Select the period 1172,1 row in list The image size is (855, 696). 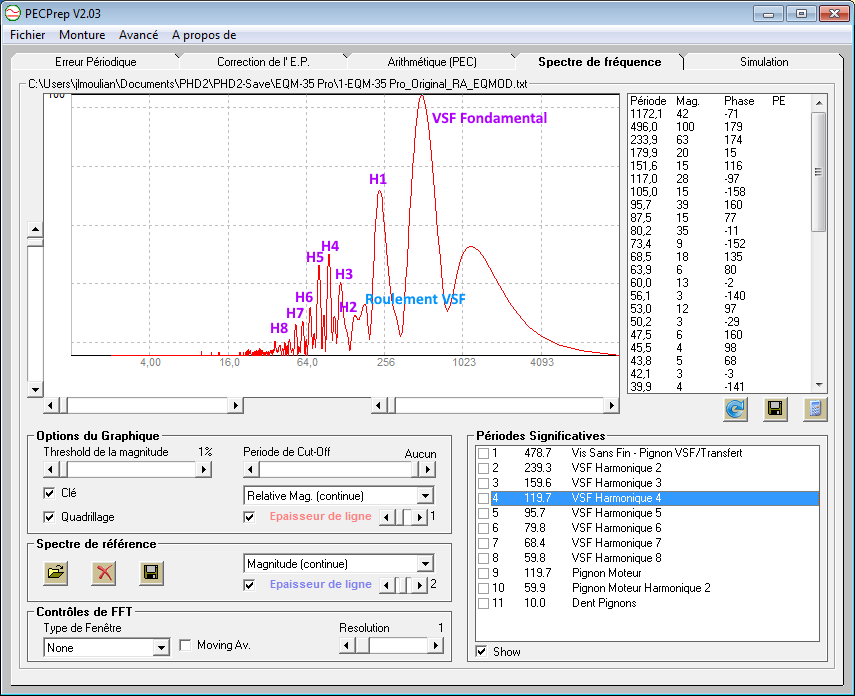(719, 113)
